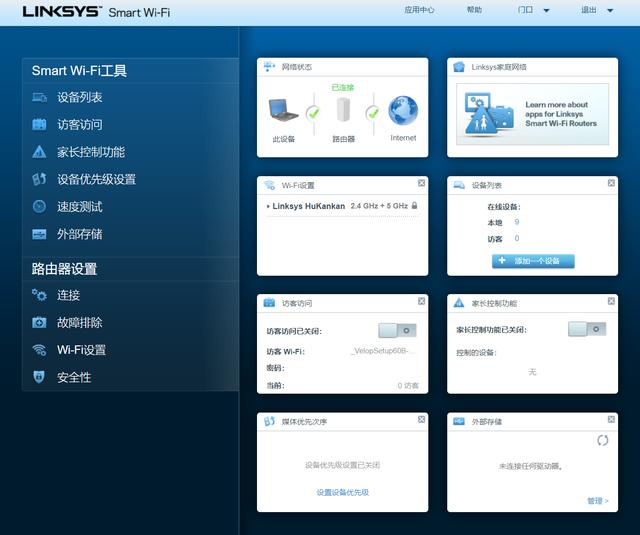Click the 访客访问 sidebar icon

click(x=39, y=125)
